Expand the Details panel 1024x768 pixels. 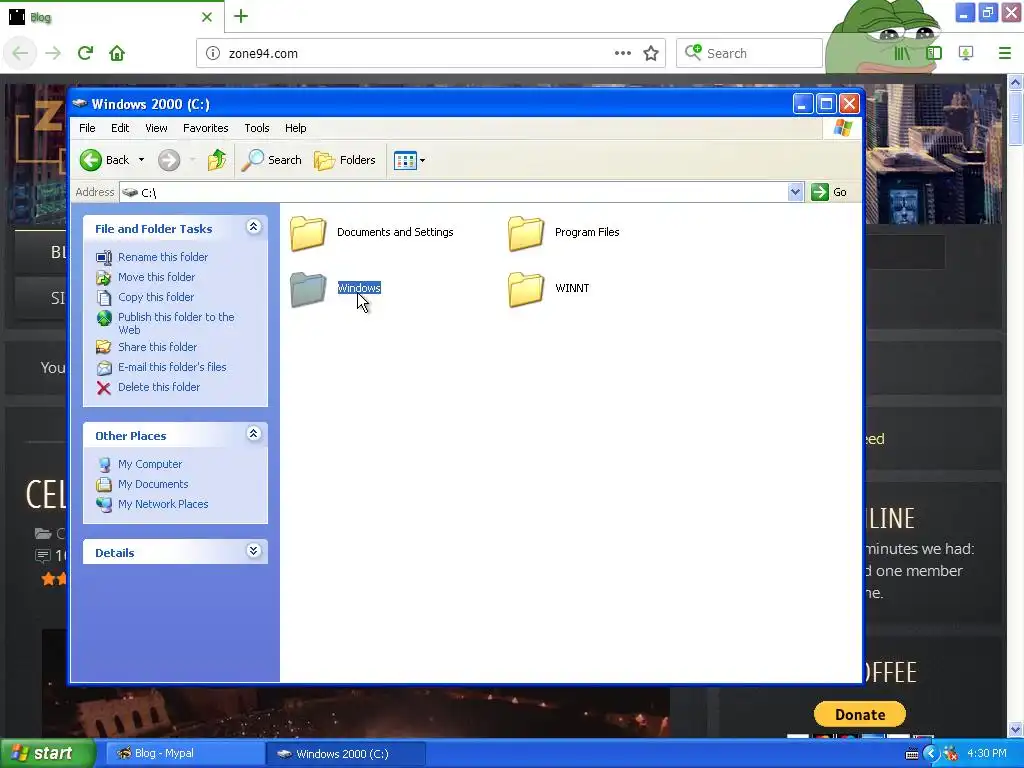pos(253,551)
